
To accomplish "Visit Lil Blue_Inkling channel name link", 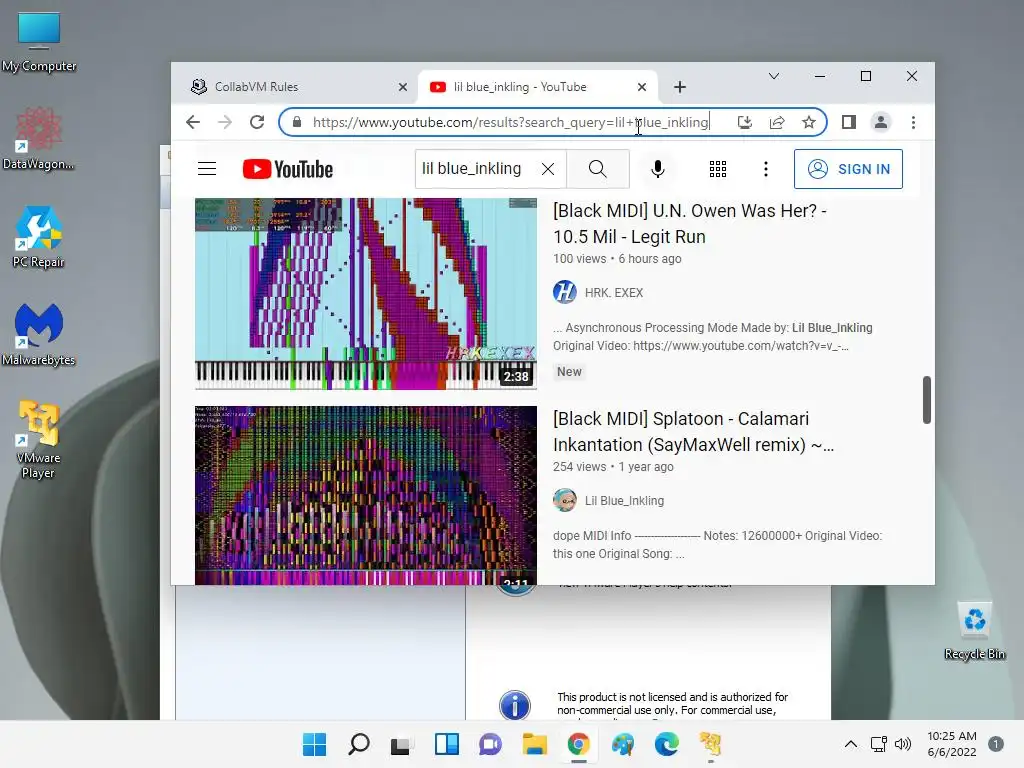I will point(624,501).
